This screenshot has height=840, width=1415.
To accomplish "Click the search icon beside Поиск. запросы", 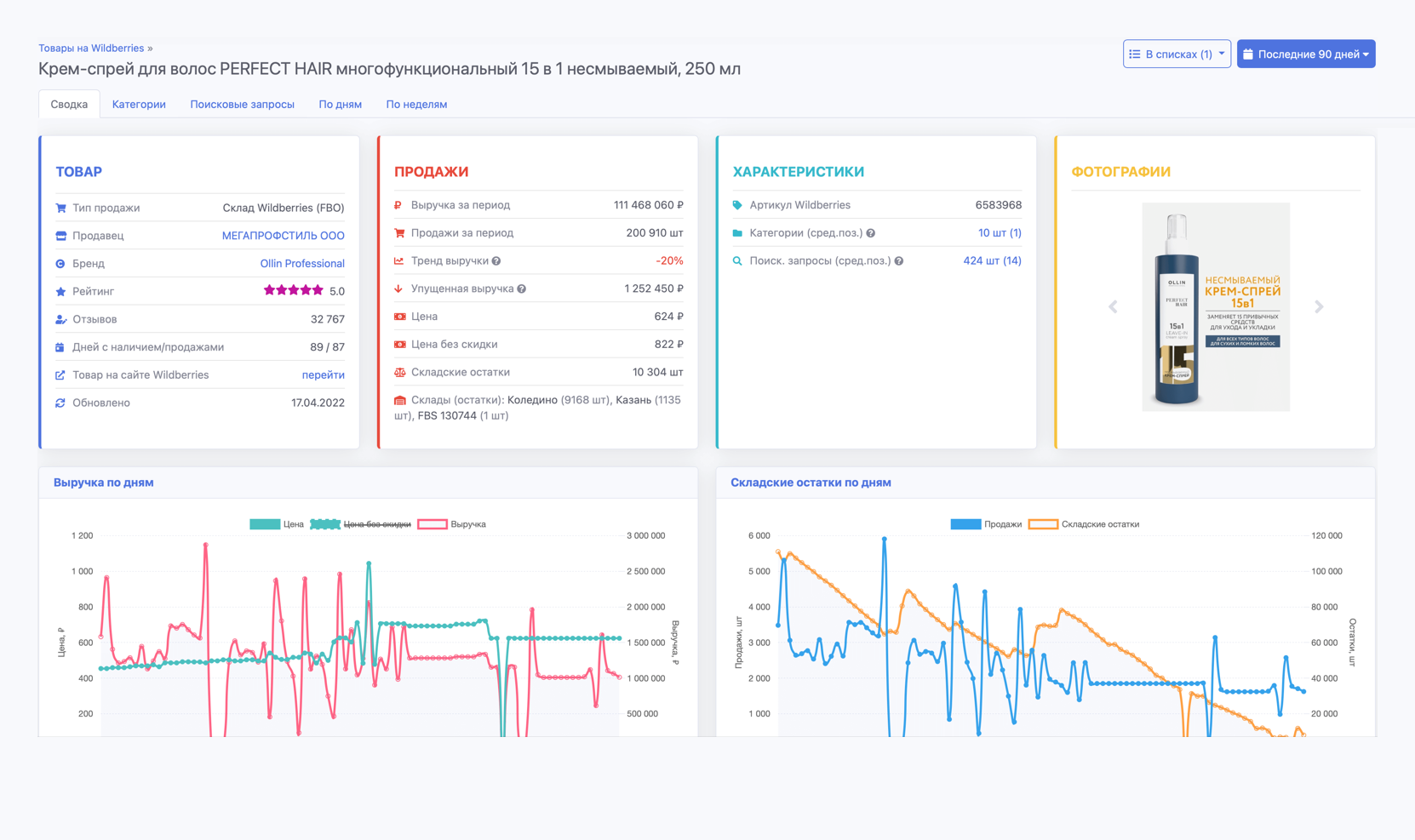I will (737, 261).
